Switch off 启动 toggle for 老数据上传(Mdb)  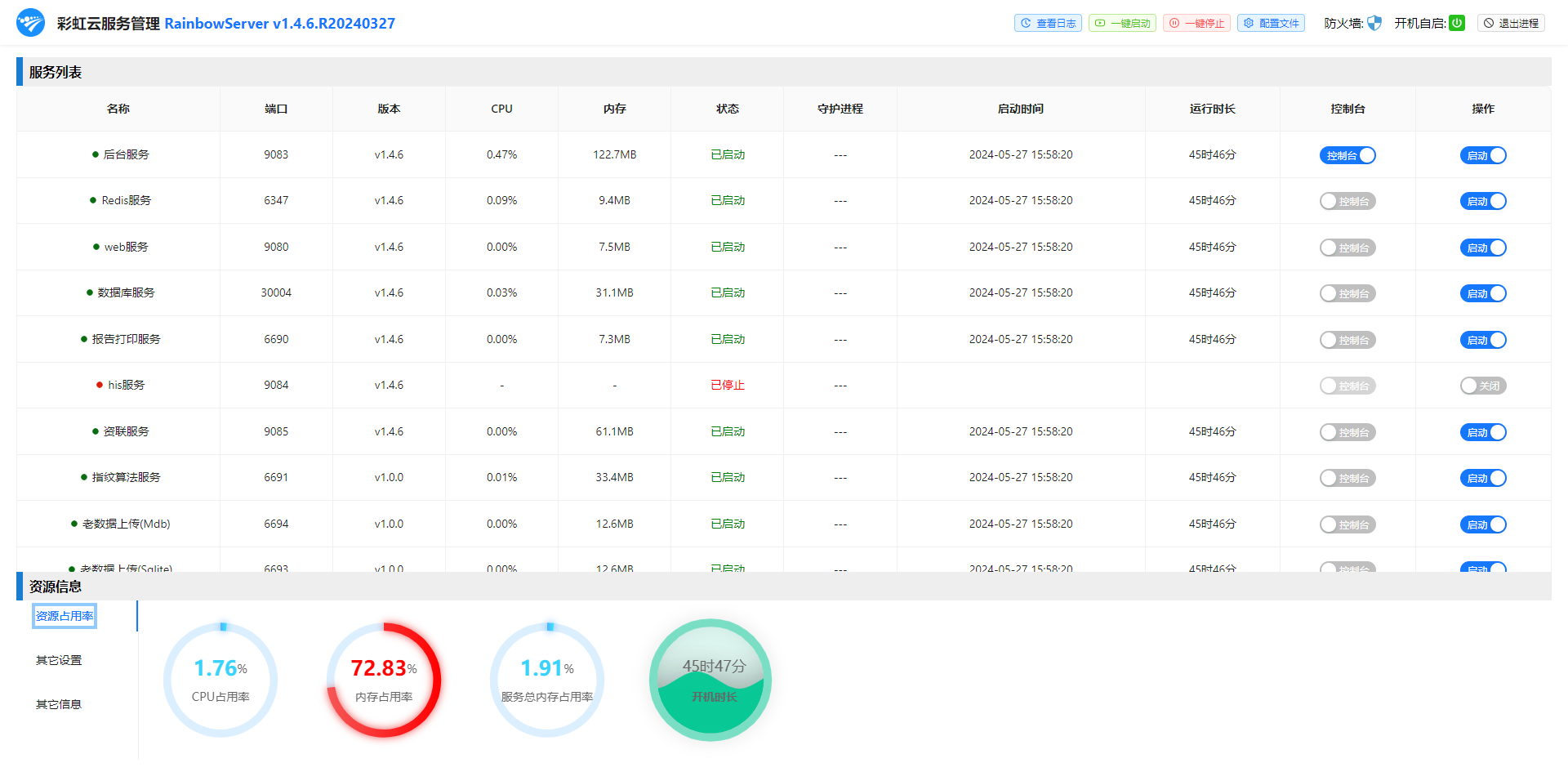coord(1483,524)
